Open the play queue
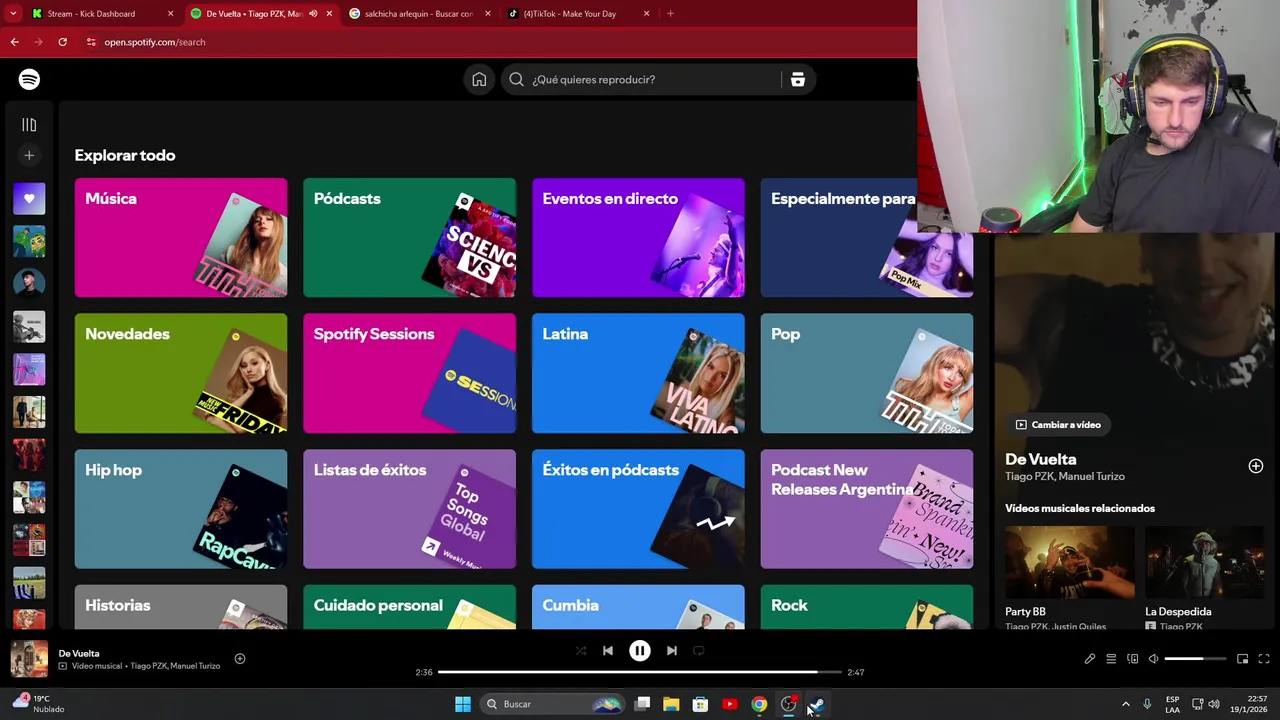 coord(1111,659)
